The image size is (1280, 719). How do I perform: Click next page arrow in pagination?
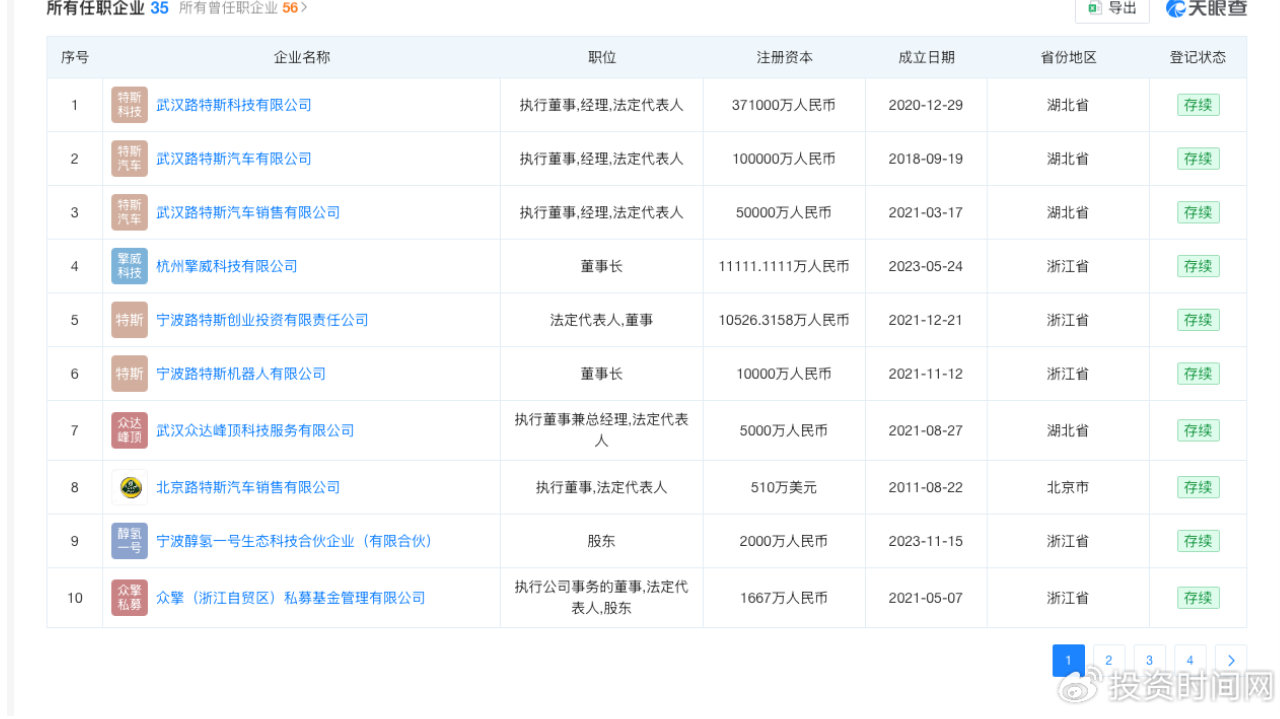1231,660
